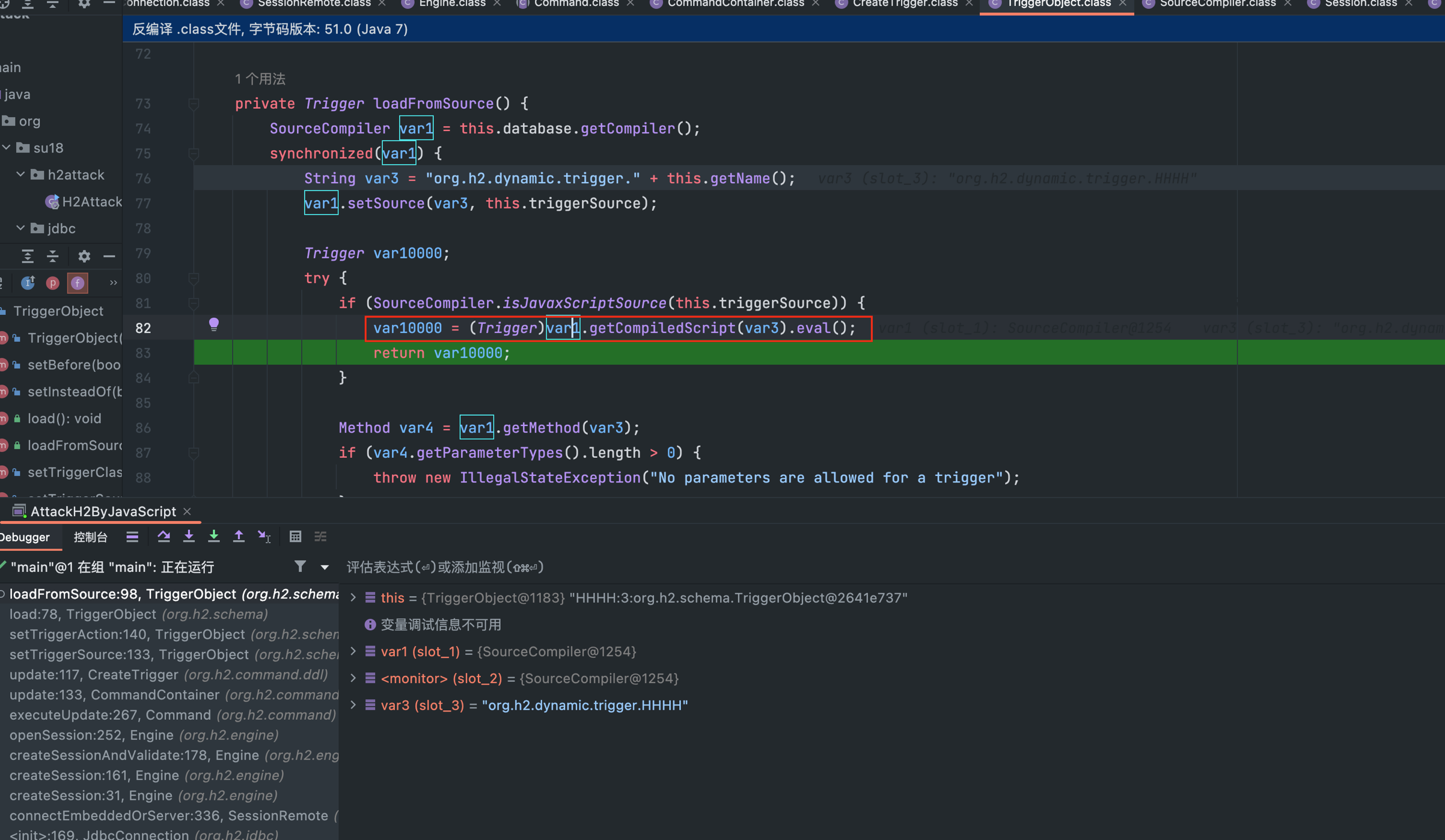The image size is (1445, 840).
Task: Select TriggerObject class node in Structure
Action: [58, 311]
